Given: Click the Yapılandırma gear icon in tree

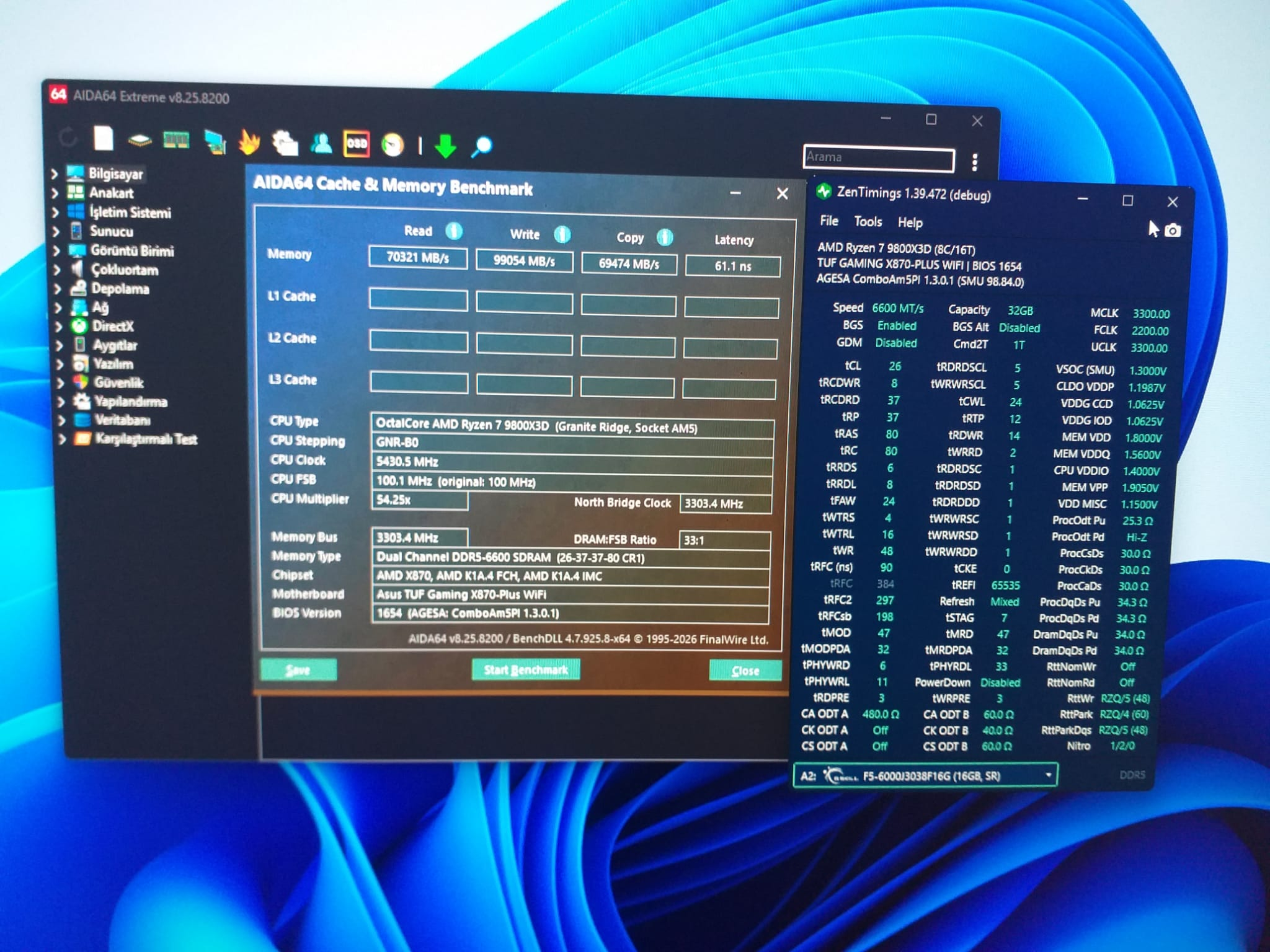Looking at the screenshot, I should 81,401.
